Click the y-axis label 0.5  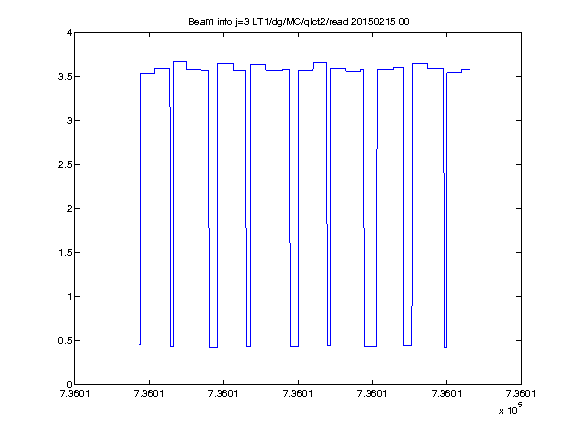(65, 341)
